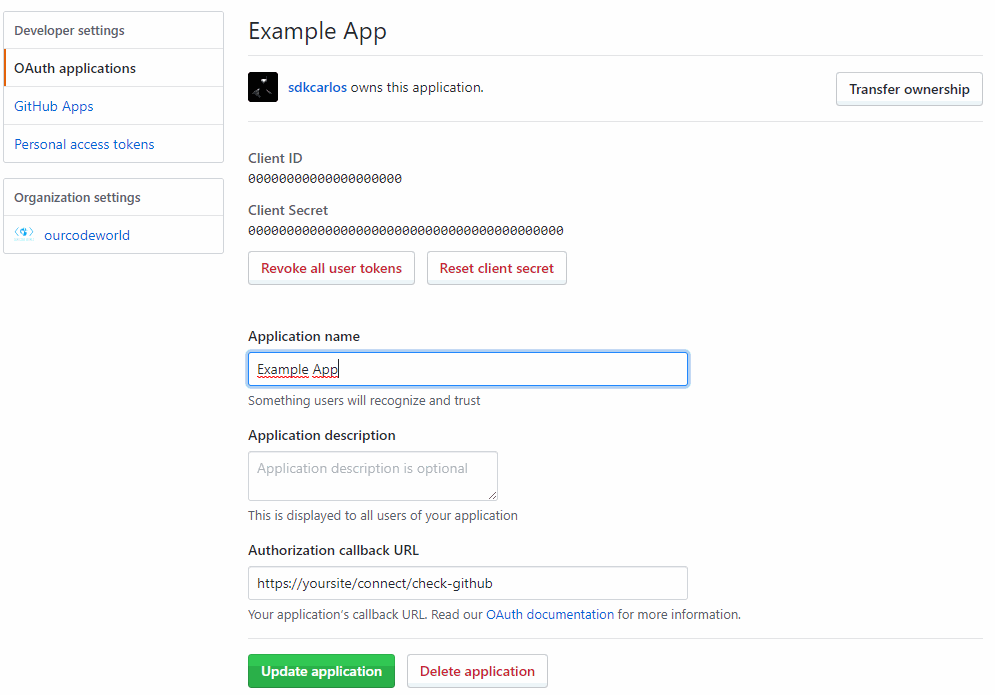995x695 pixels.
Task: Visit the sdkcarlos profile link
Action: click(317, 87)
